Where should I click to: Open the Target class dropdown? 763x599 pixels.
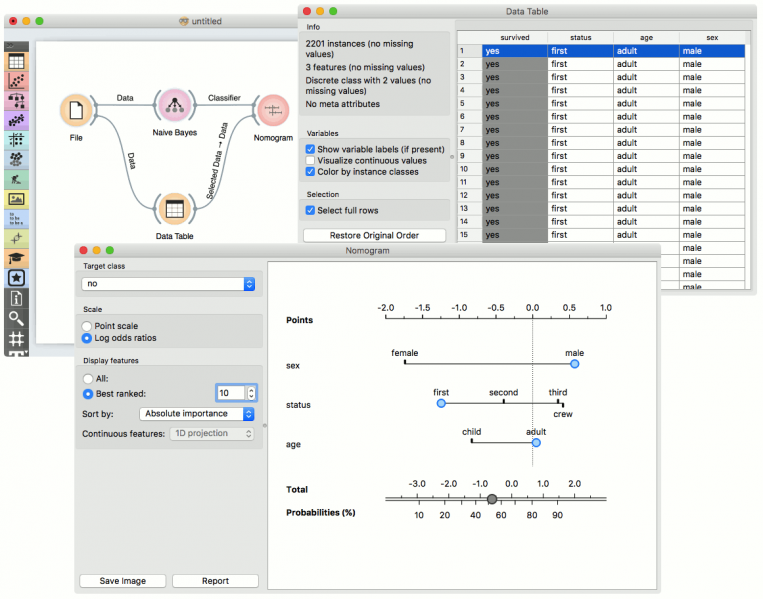(169, 284)
